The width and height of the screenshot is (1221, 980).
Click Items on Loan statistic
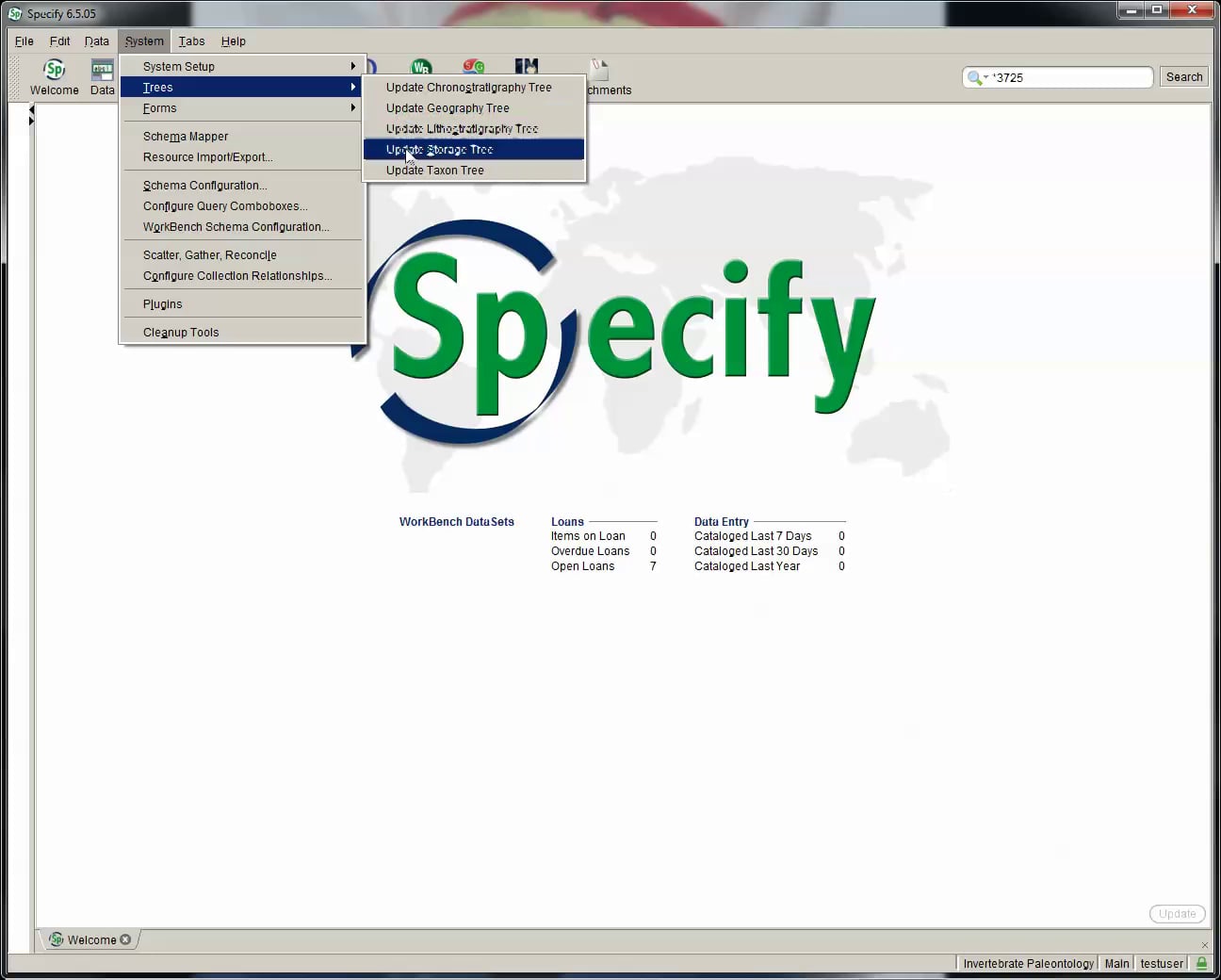588,536
